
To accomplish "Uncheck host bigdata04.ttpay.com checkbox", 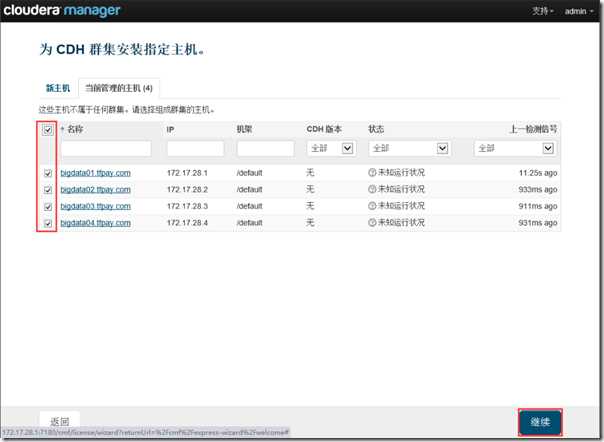I will point(48,223).
